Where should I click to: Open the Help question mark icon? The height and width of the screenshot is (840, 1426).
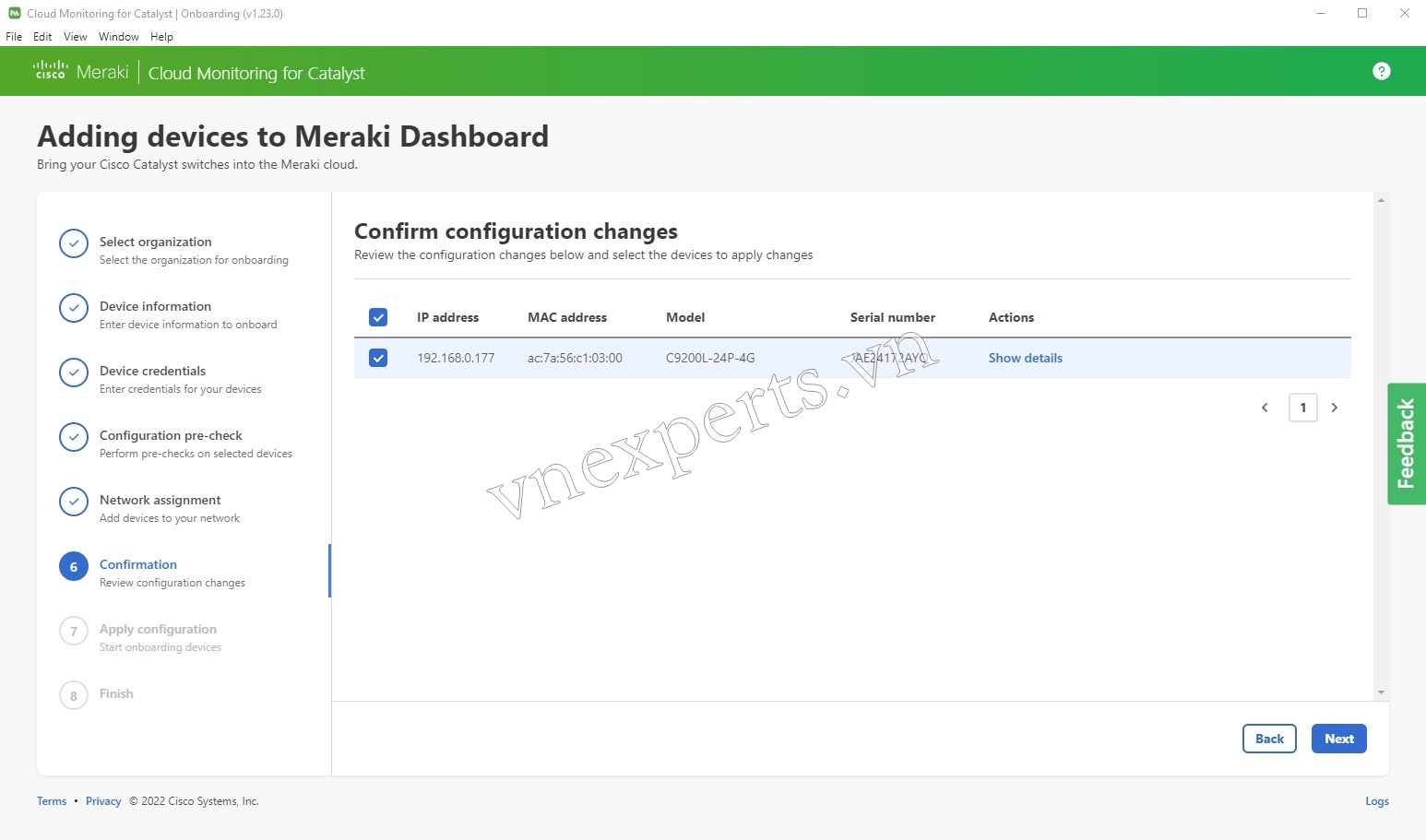[x=1381, y=71]
